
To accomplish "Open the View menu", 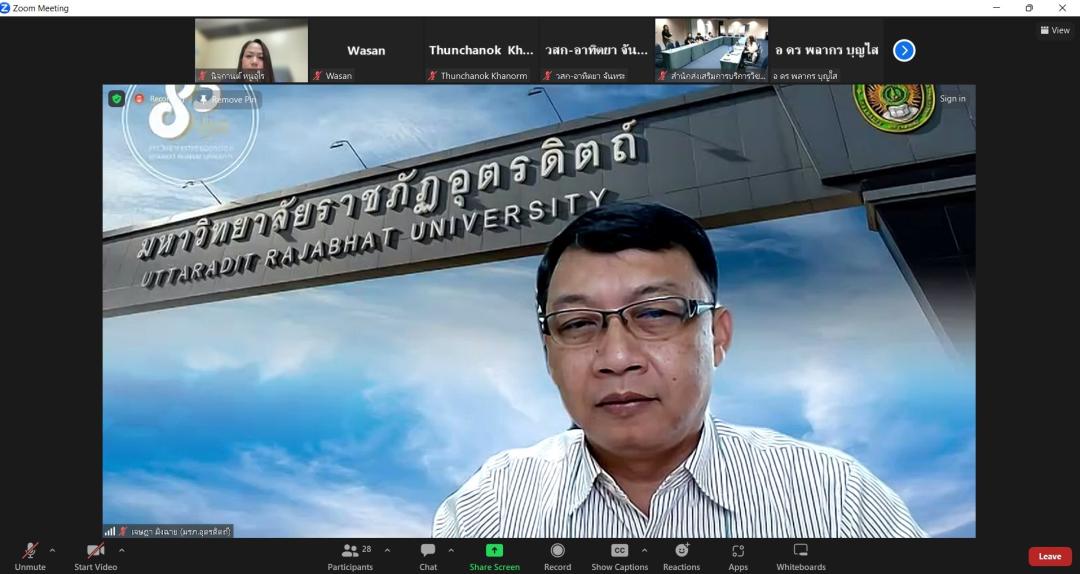I will coord(1054,30).
